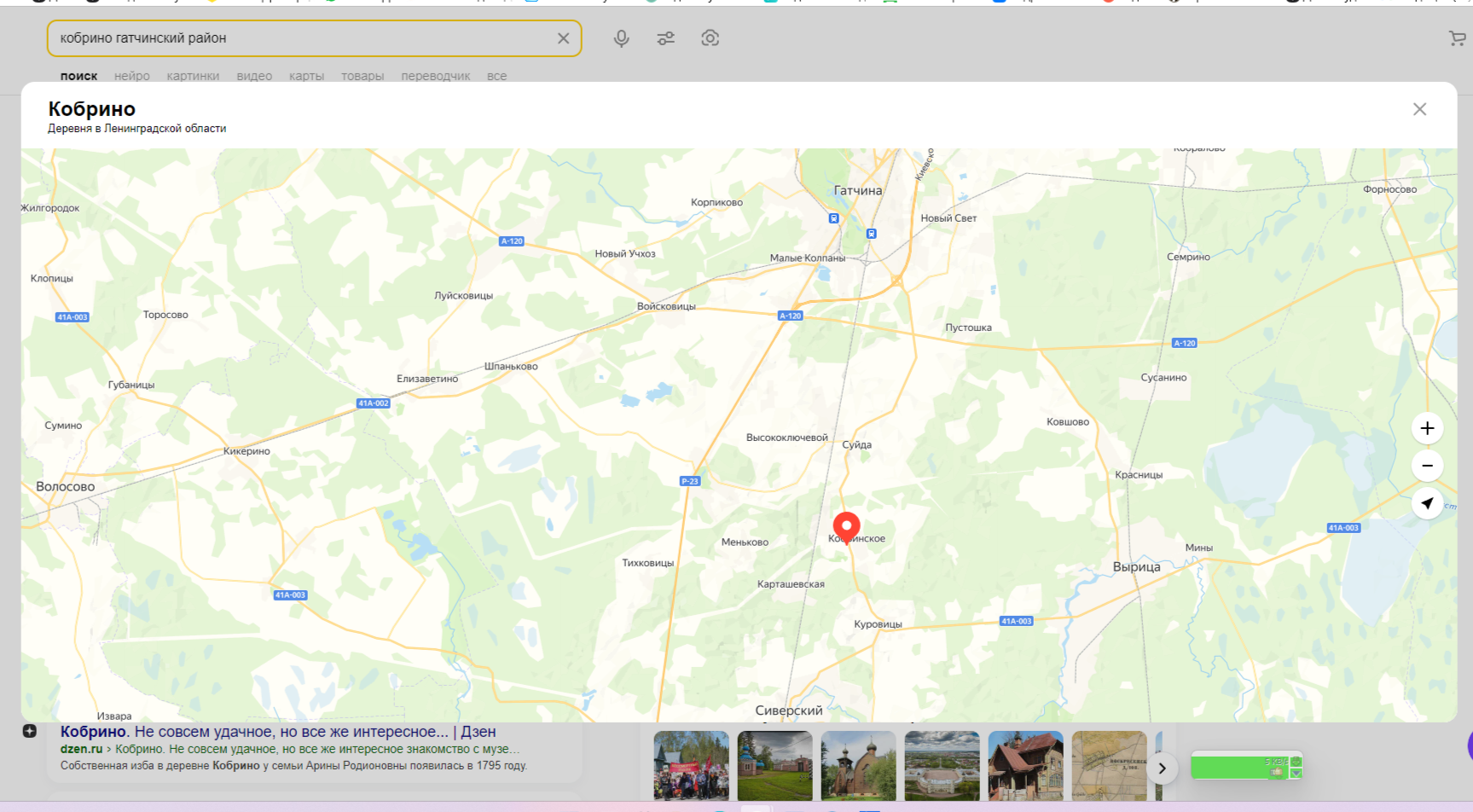Click the voice search microphone icon
Screen dimensions: 1473x812
(621, 38)
